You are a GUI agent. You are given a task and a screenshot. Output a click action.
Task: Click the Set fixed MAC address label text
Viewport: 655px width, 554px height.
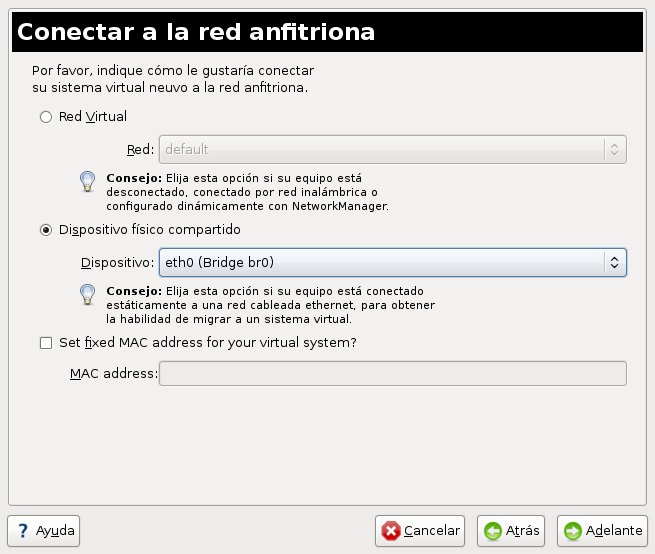click(208, 343)
